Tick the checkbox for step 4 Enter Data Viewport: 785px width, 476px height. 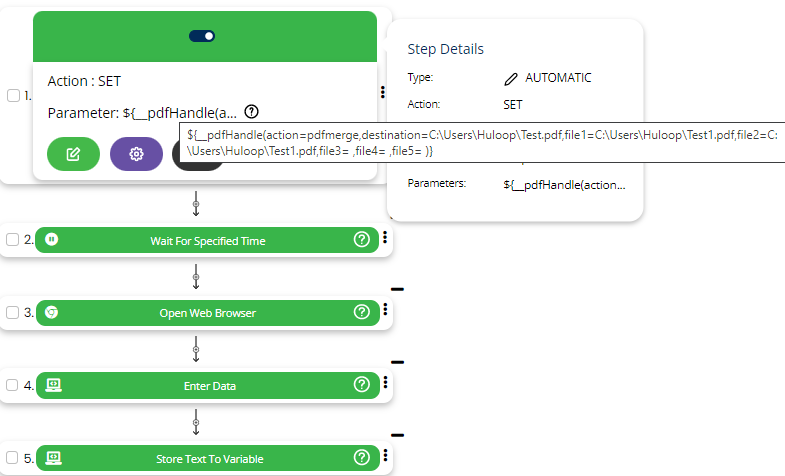[13, 385]
